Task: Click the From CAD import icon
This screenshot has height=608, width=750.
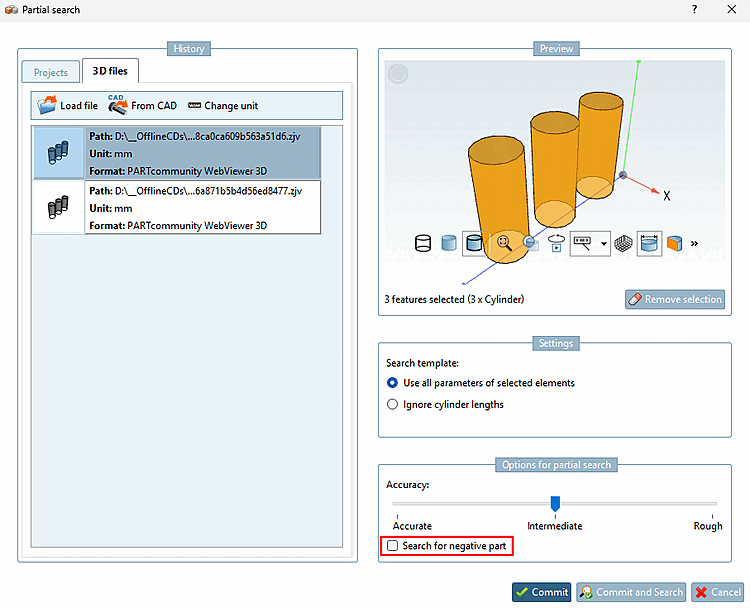Action: (117, 105)
